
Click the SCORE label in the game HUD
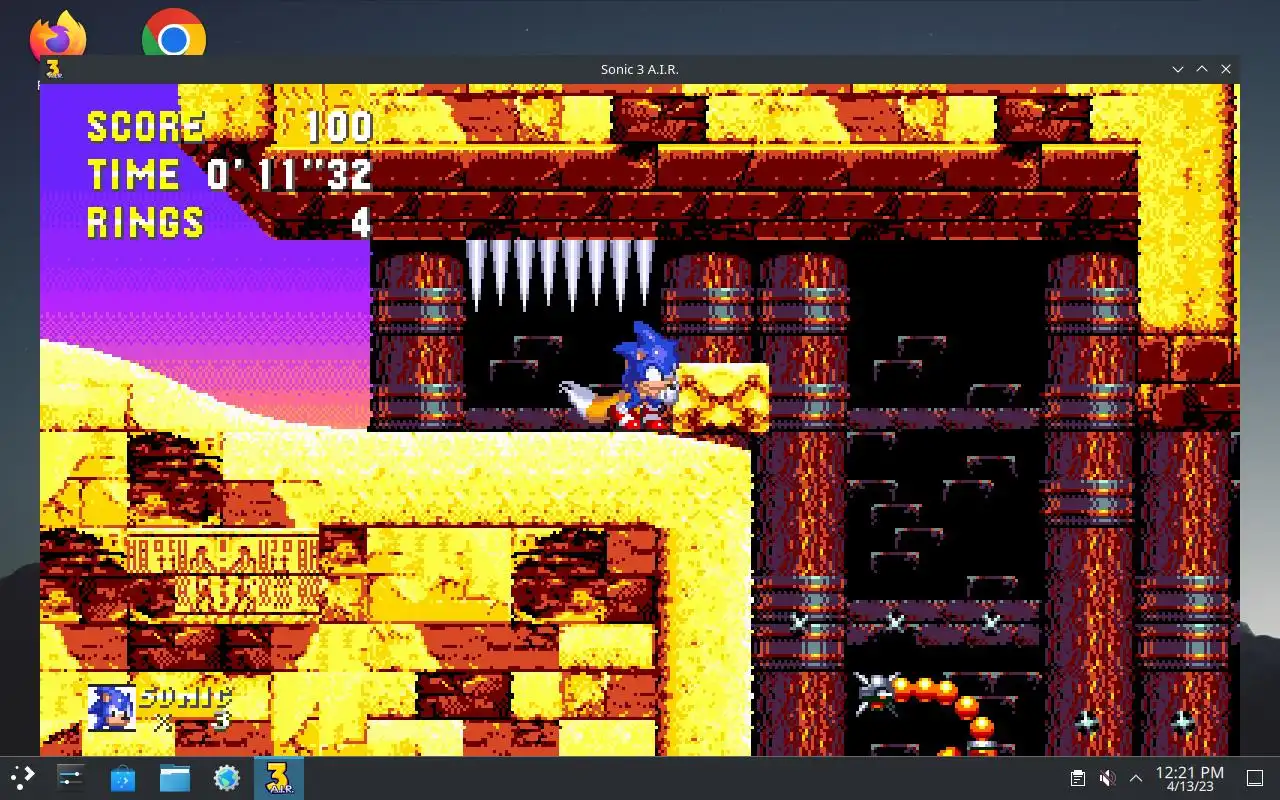pyautogui.click(x=146, y=127)
